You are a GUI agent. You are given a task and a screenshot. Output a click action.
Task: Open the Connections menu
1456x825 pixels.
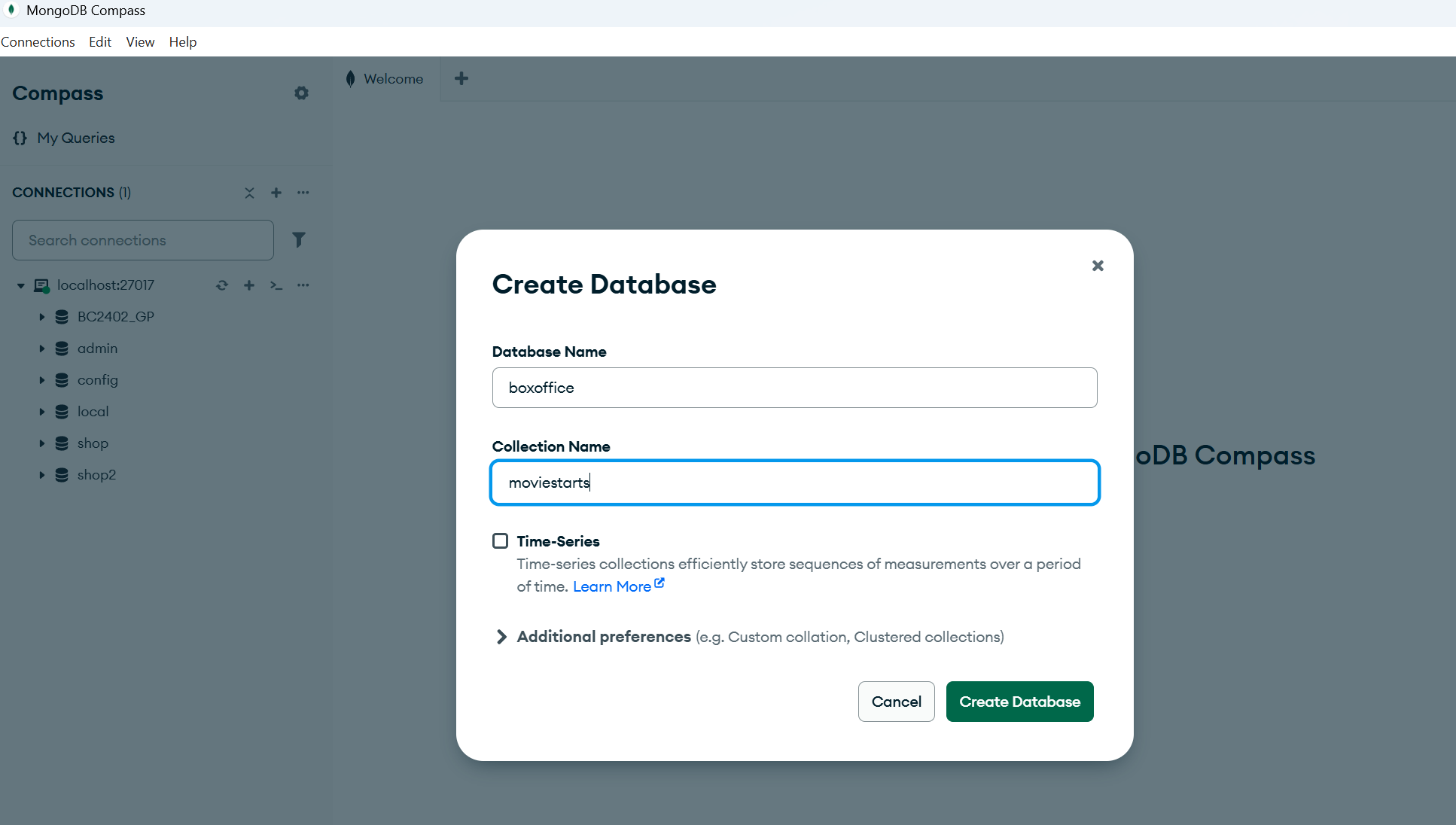click(x=38, y=42)
